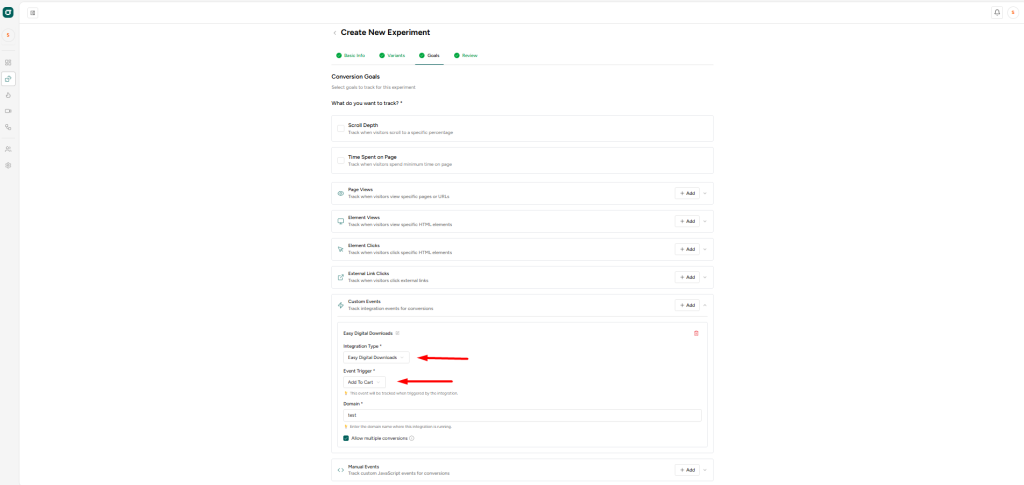
Task: Go to the Variants step tab
Action: pos(392,55)
